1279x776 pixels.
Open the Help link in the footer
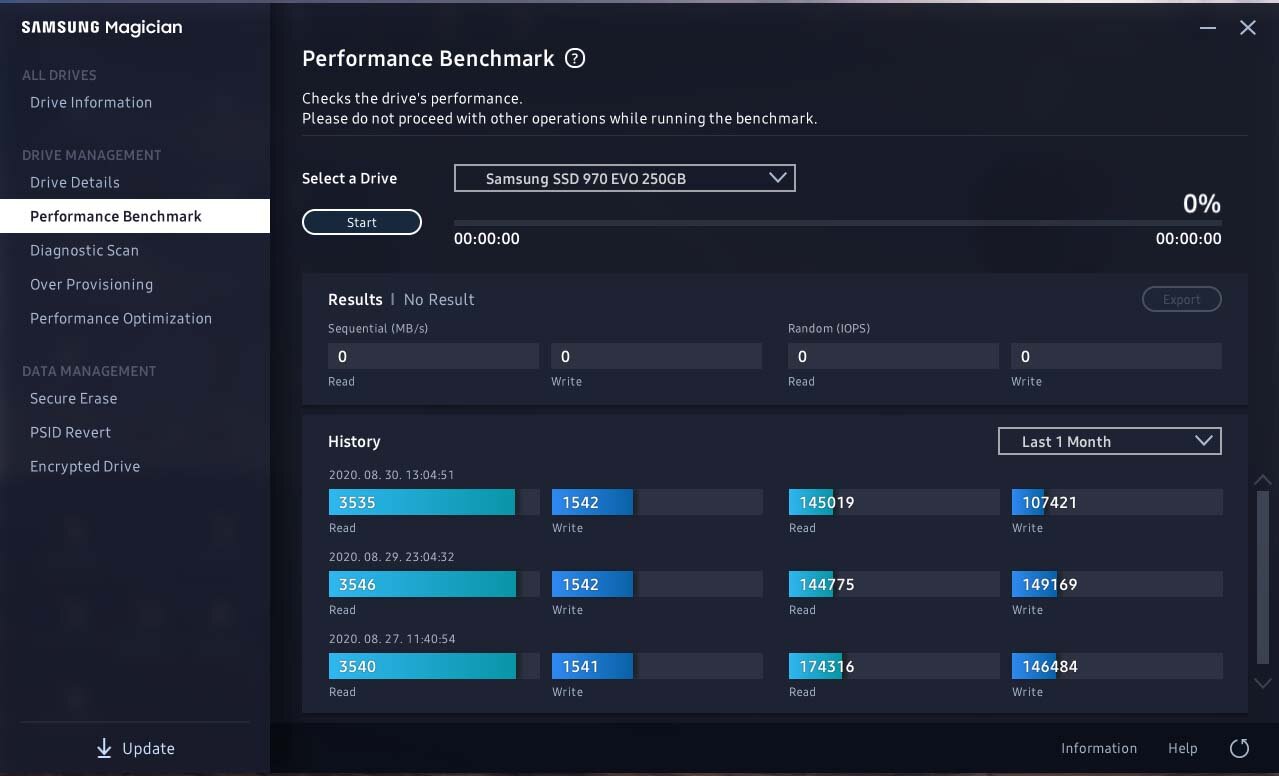point(1182,748)
